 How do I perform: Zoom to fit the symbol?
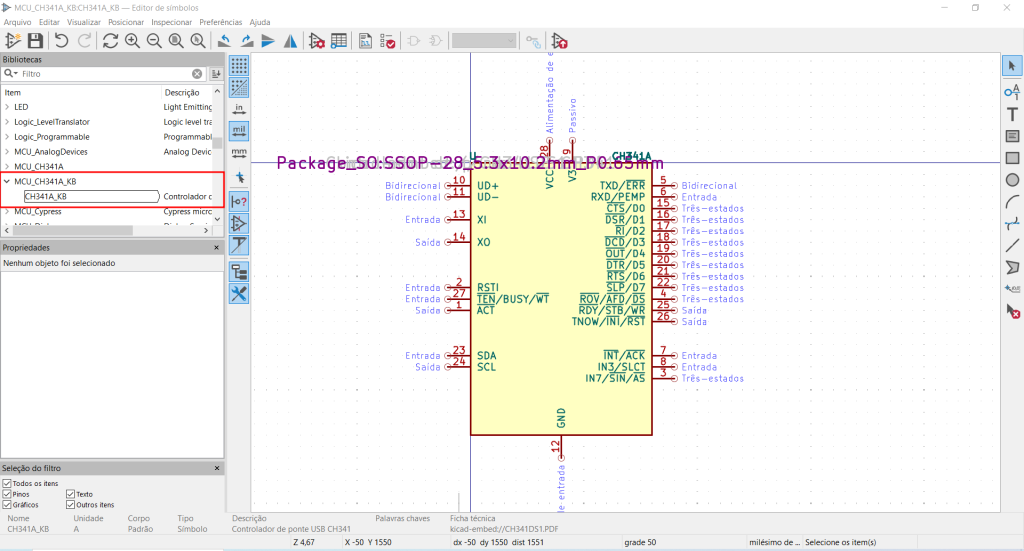(x=176, y=41)
